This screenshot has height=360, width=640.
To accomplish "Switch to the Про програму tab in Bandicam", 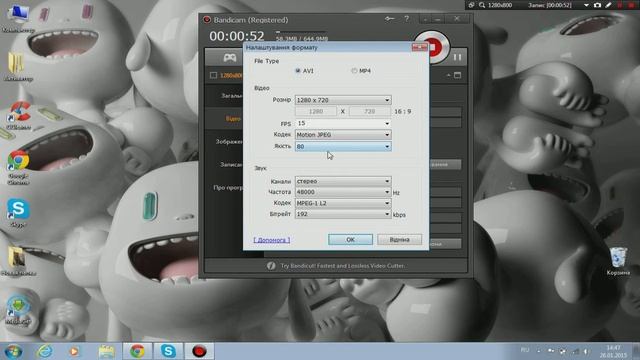I will (x=228, y=188).
